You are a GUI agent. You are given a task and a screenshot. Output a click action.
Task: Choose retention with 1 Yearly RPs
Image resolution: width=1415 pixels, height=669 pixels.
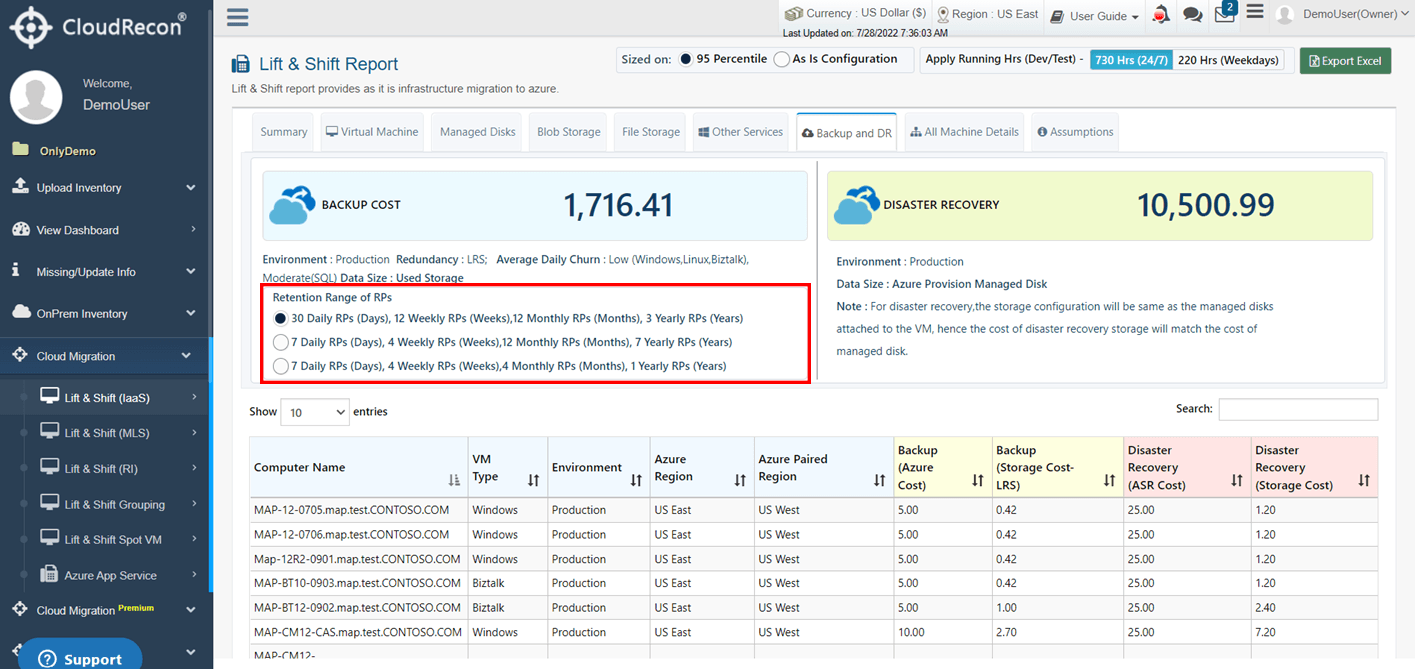coord(281,366)
